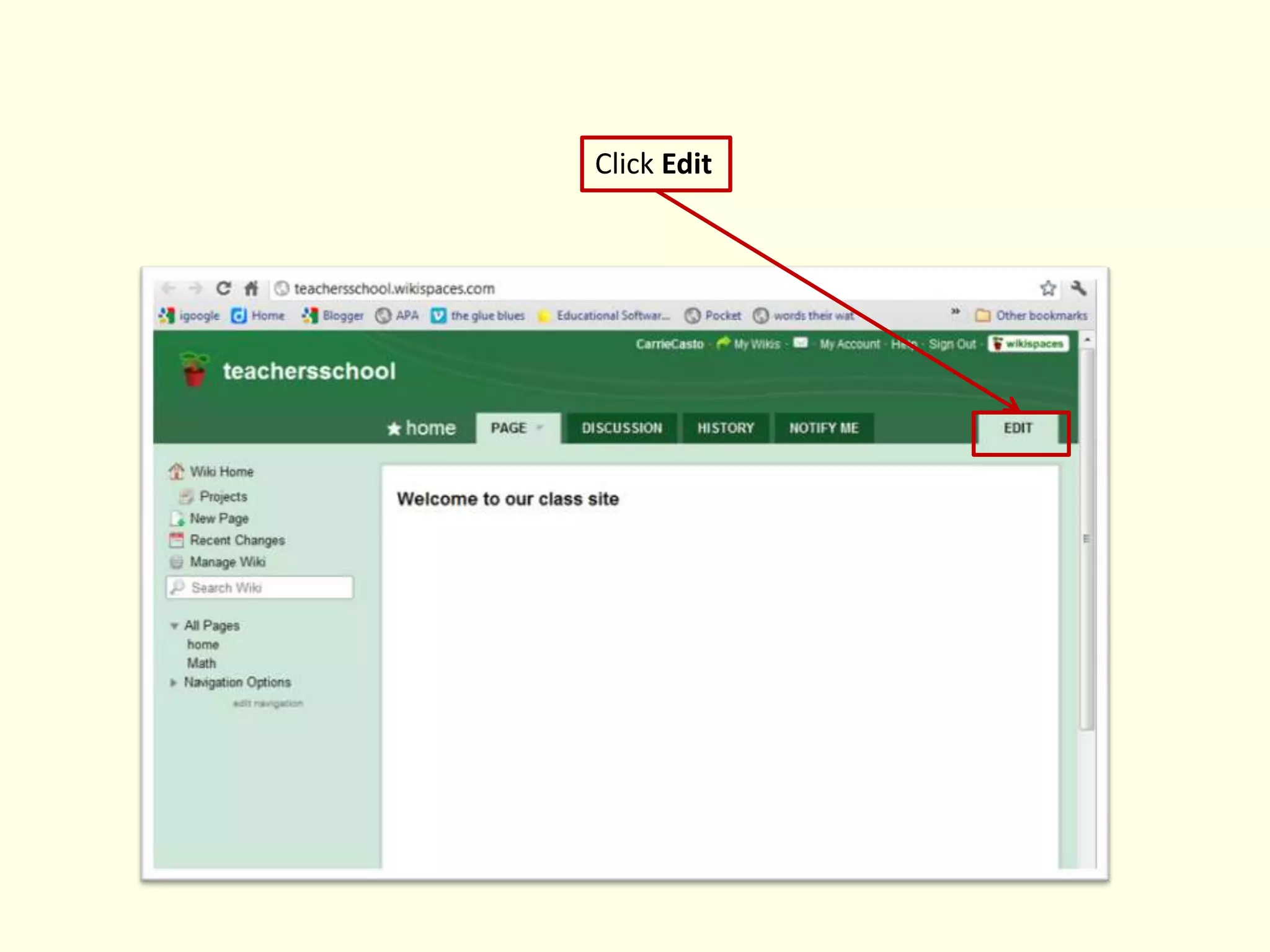Click the NOTIFY ME tab
The image size is (1270, 952).
(x=824, y=428)
